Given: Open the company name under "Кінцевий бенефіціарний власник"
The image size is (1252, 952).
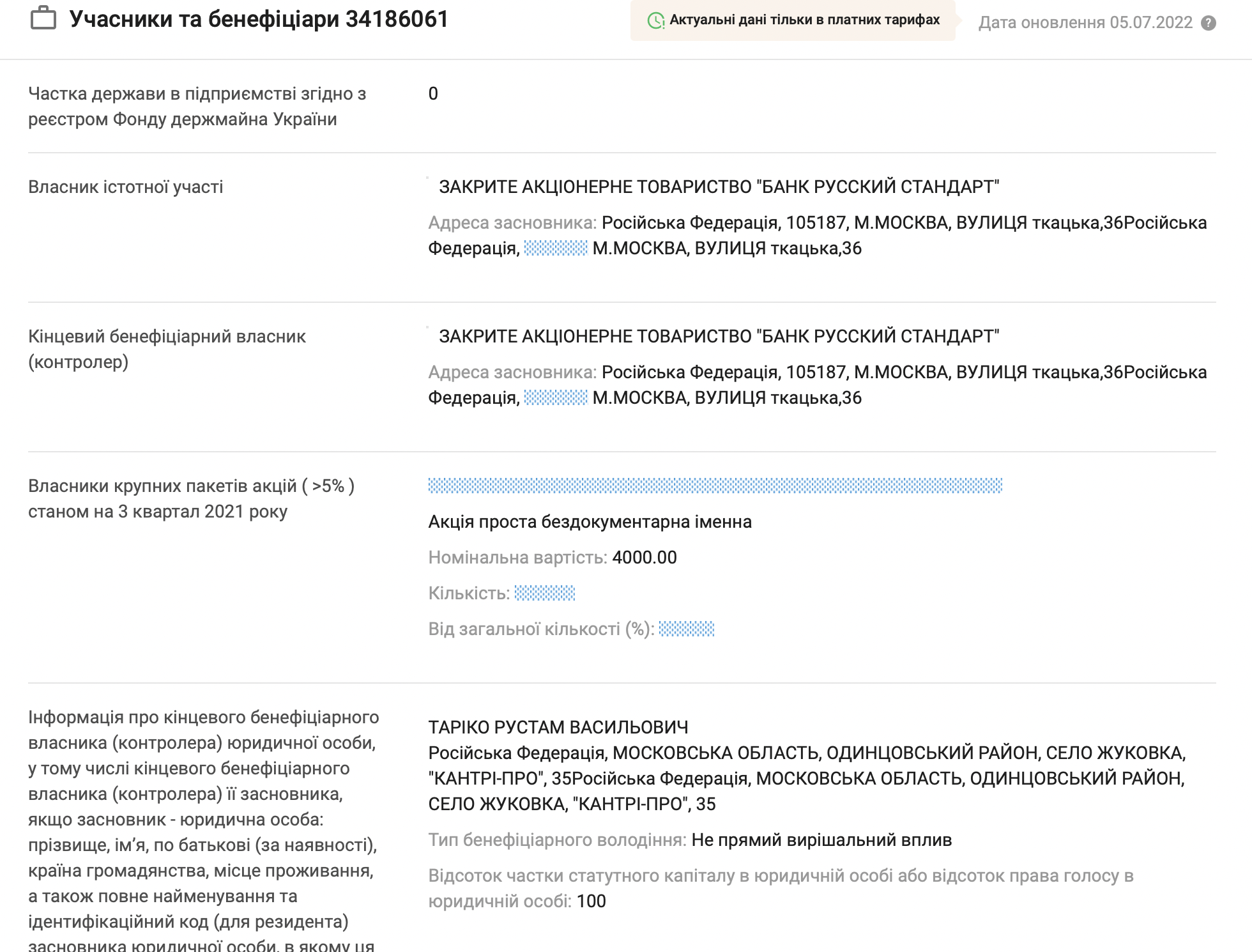Looking at the screenshot, I should click(719, 337).
